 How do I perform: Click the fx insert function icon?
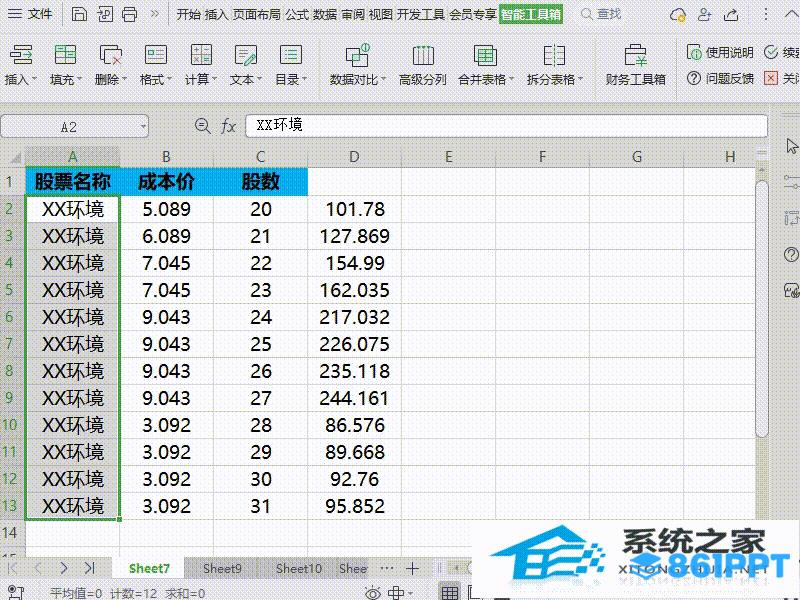[228, 126]
